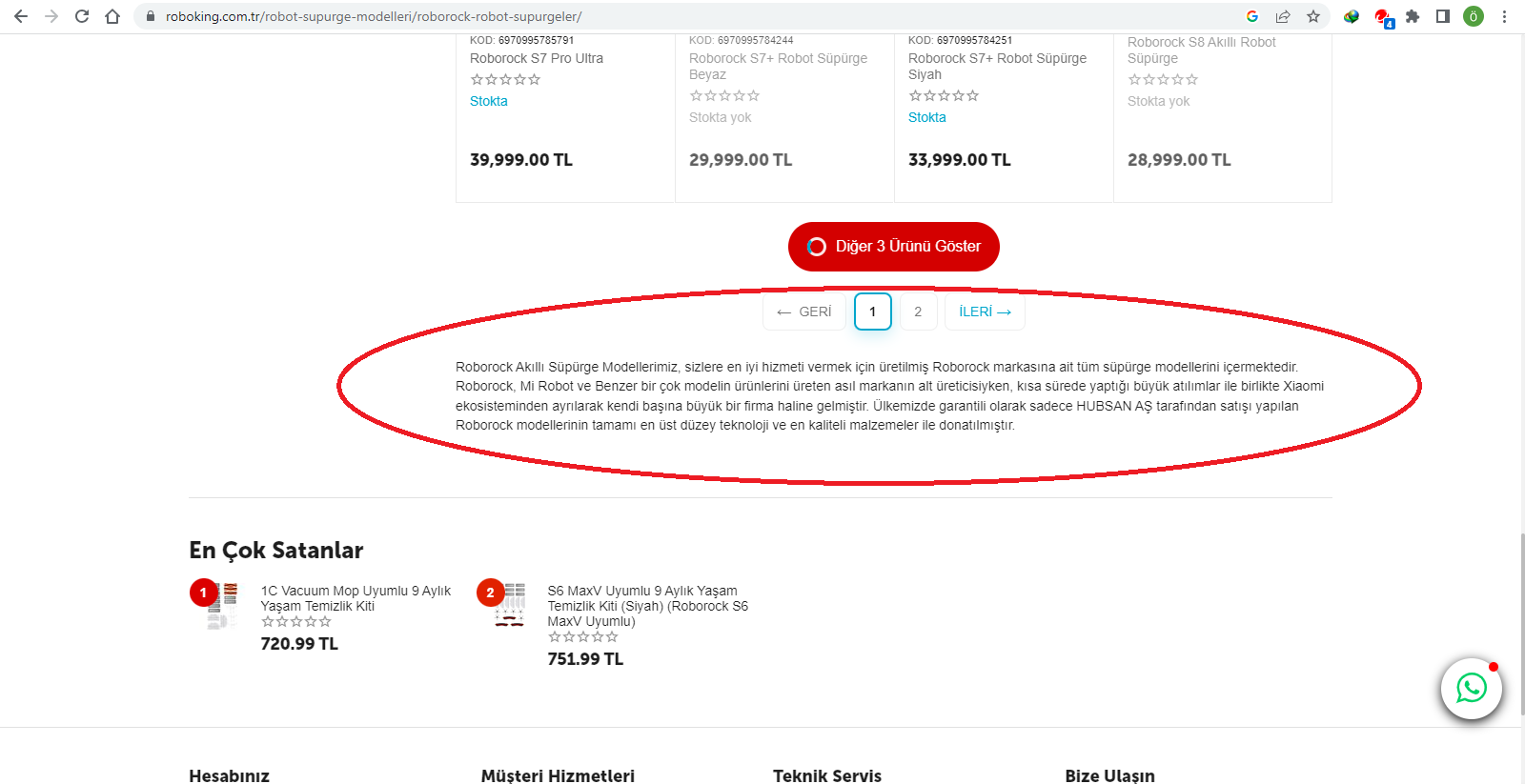Rate Roborock S7 Pro Ultra stars
This screenshot has height=784, width=1525.
(505, 80)
